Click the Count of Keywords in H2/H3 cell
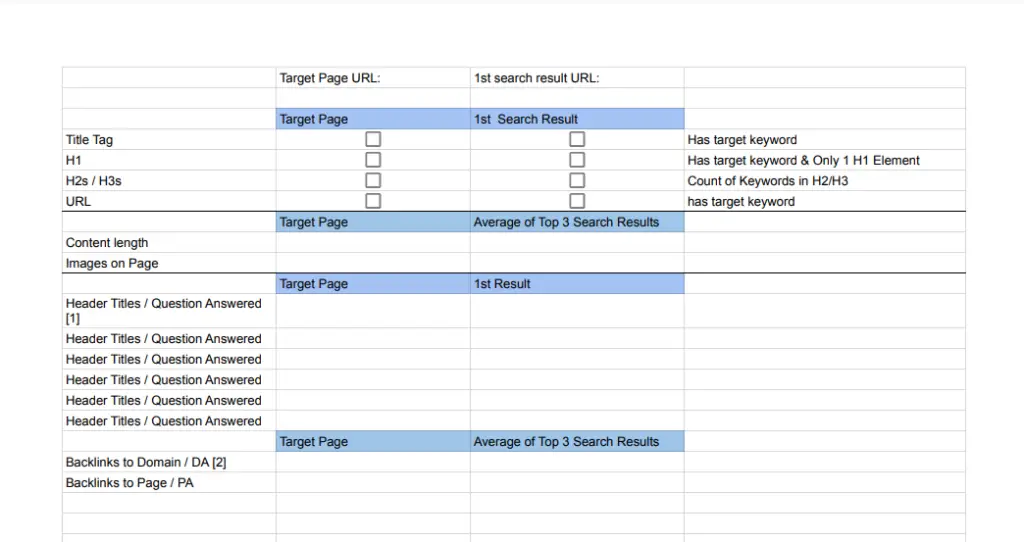 825,181
